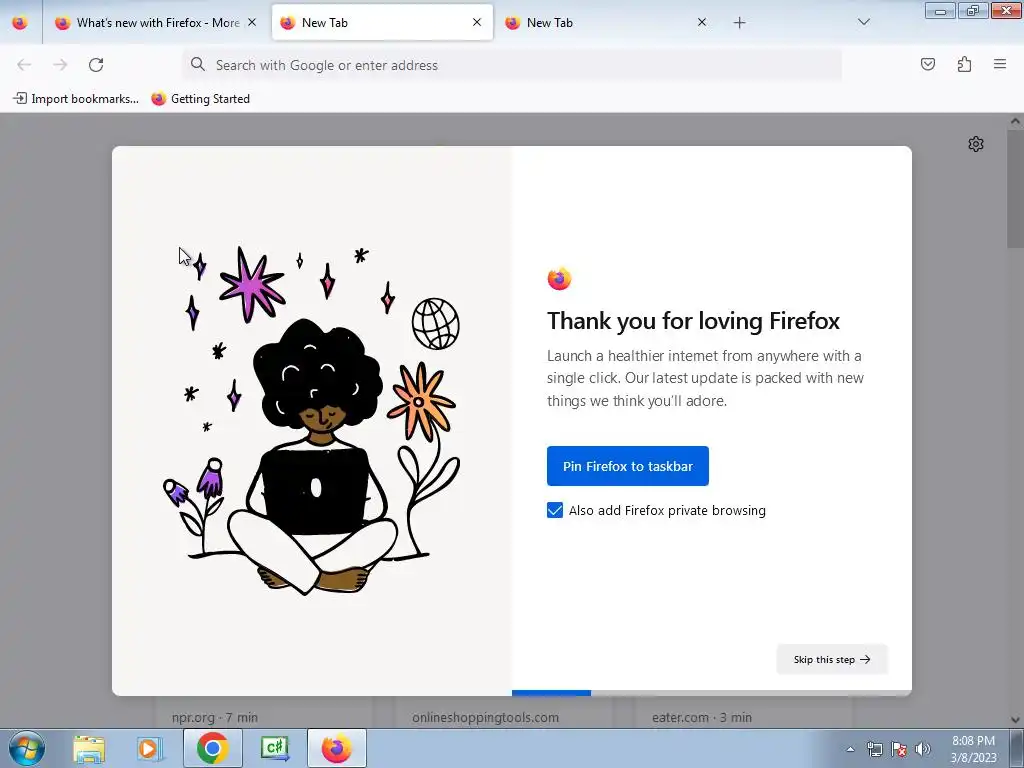Screen dimensions: 1024x768
Task: Click the page vertical scrollbar thumb
Action: 1015,189
